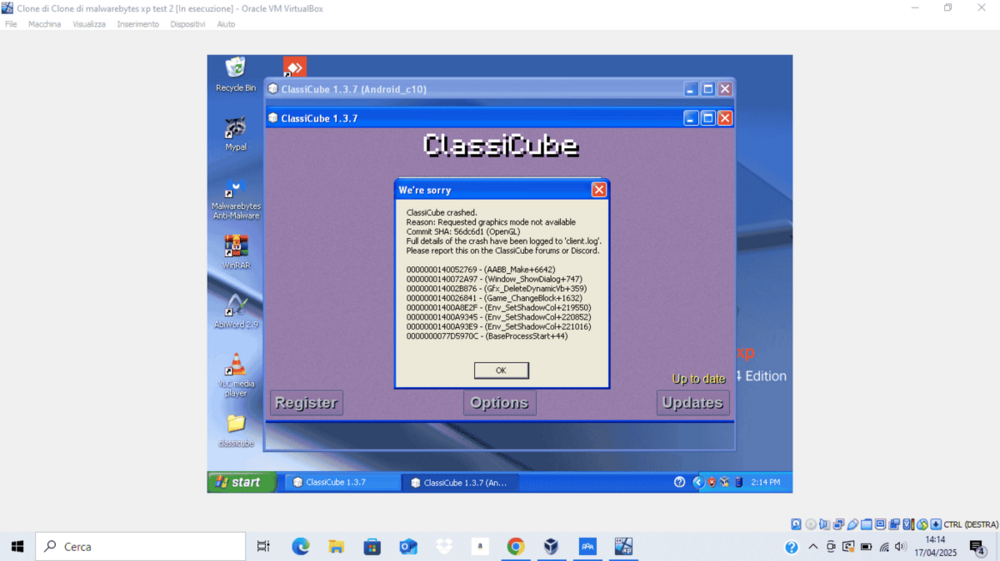Viewport: 1000px width, 561px height.
Task: Open the VirtualBox Dispositivi menu
Action: 188,24
